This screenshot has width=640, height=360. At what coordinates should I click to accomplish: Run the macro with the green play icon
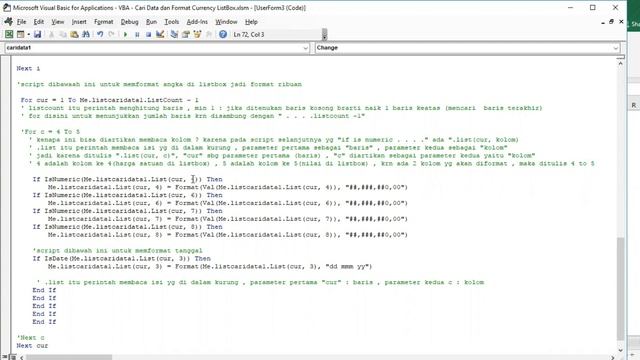pos(125,34)
